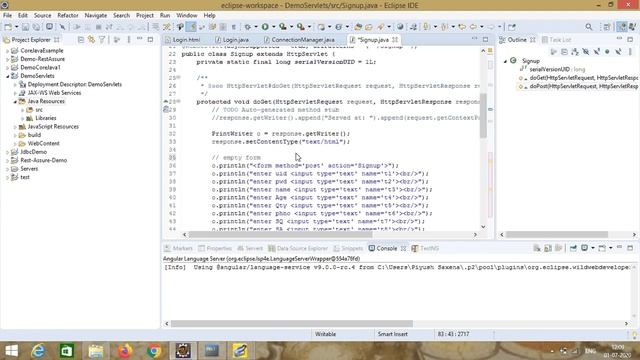
Task: Open the Navigate menu
Action: (96, 15)
